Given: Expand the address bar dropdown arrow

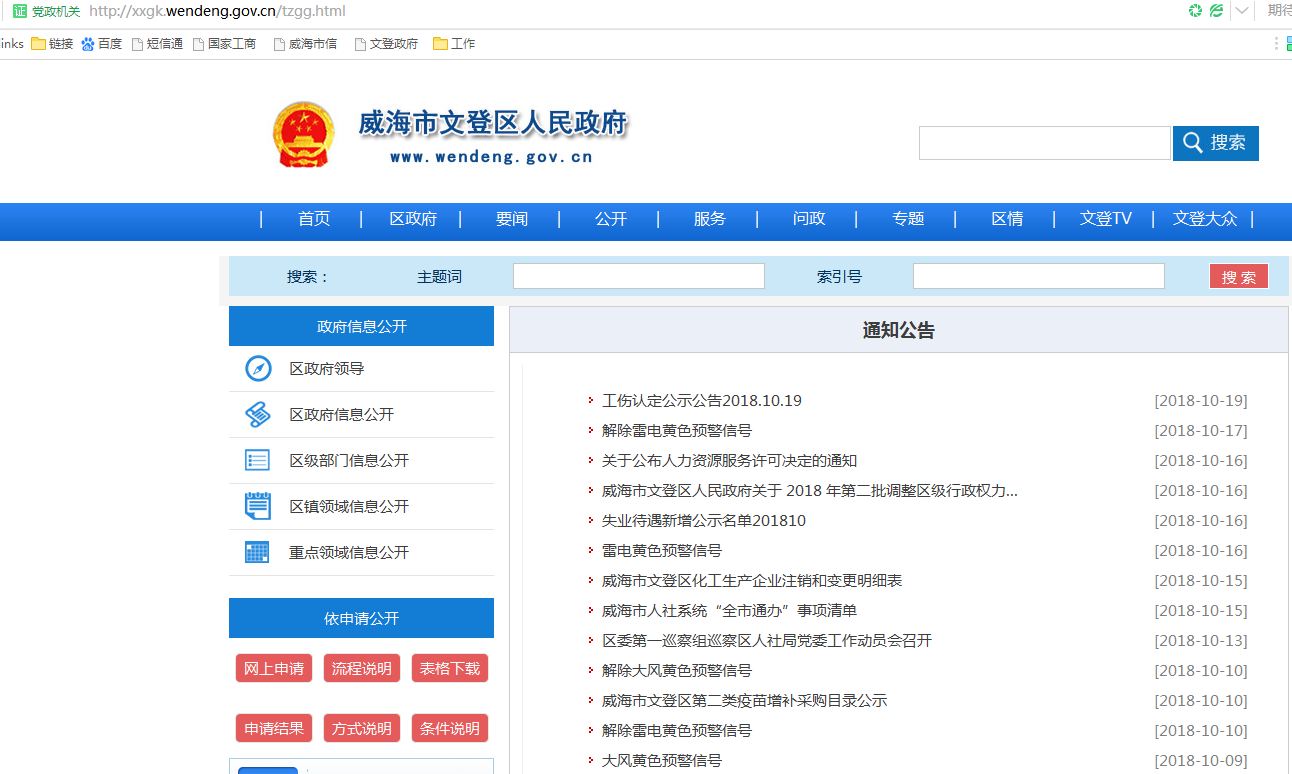Looking at the screenshot, I should click(1241, 11).
